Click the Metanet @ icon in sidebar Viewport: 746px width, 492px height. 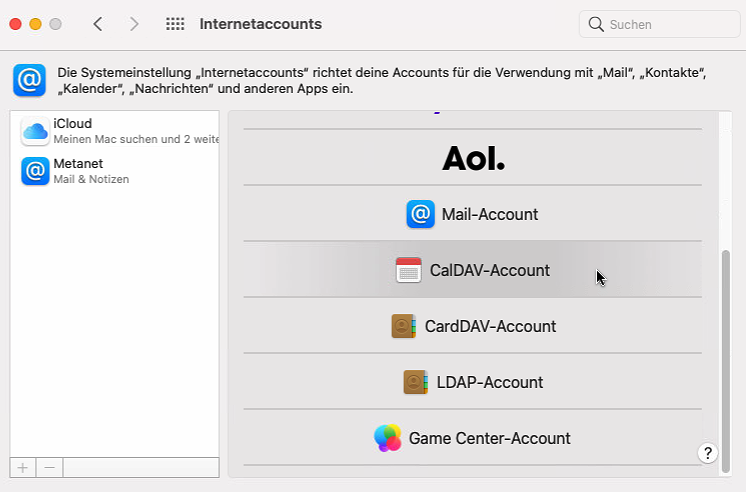point(35,171)
